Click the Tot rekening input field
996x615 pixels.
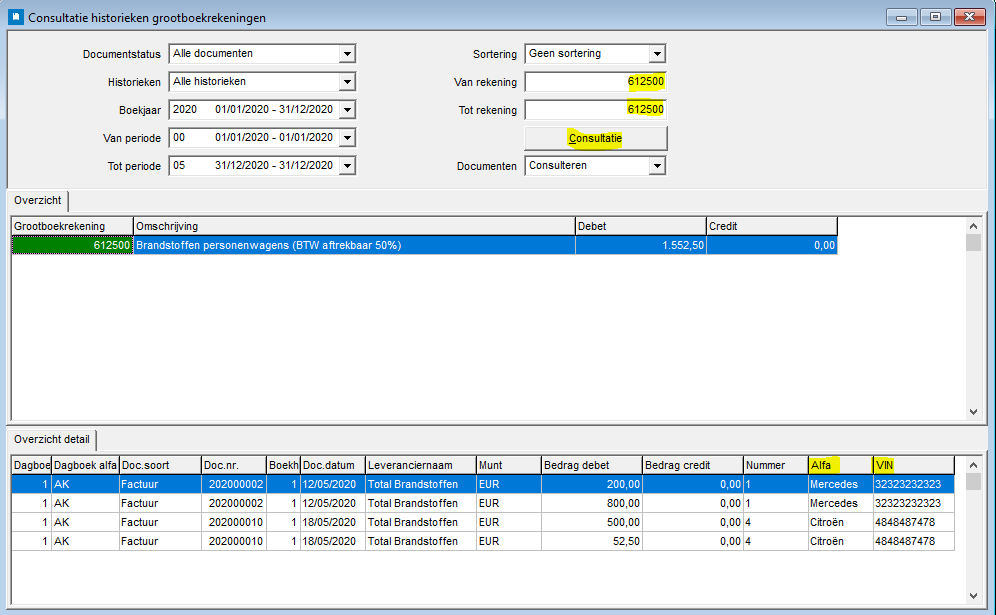(595, 110)
